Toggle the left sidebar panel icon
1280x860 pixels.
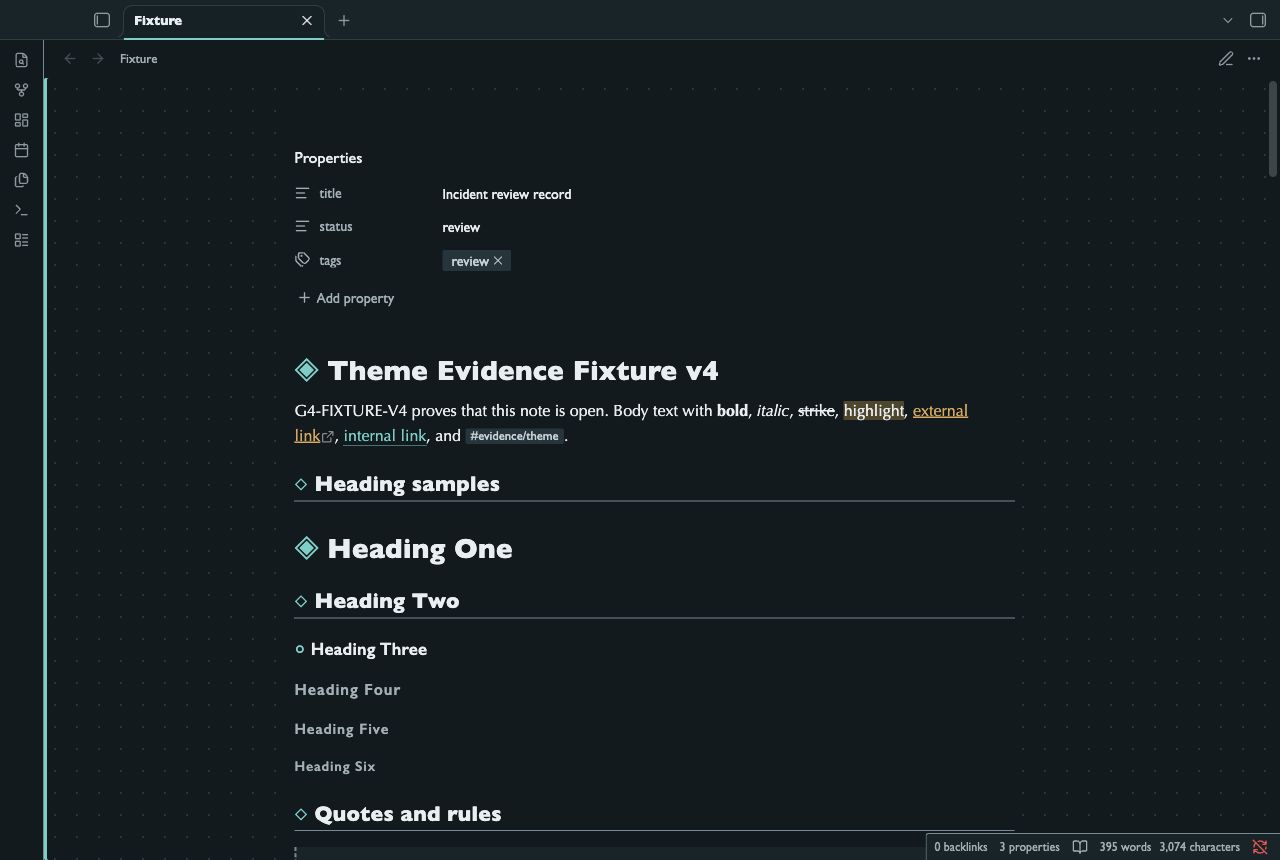point(102,20)
